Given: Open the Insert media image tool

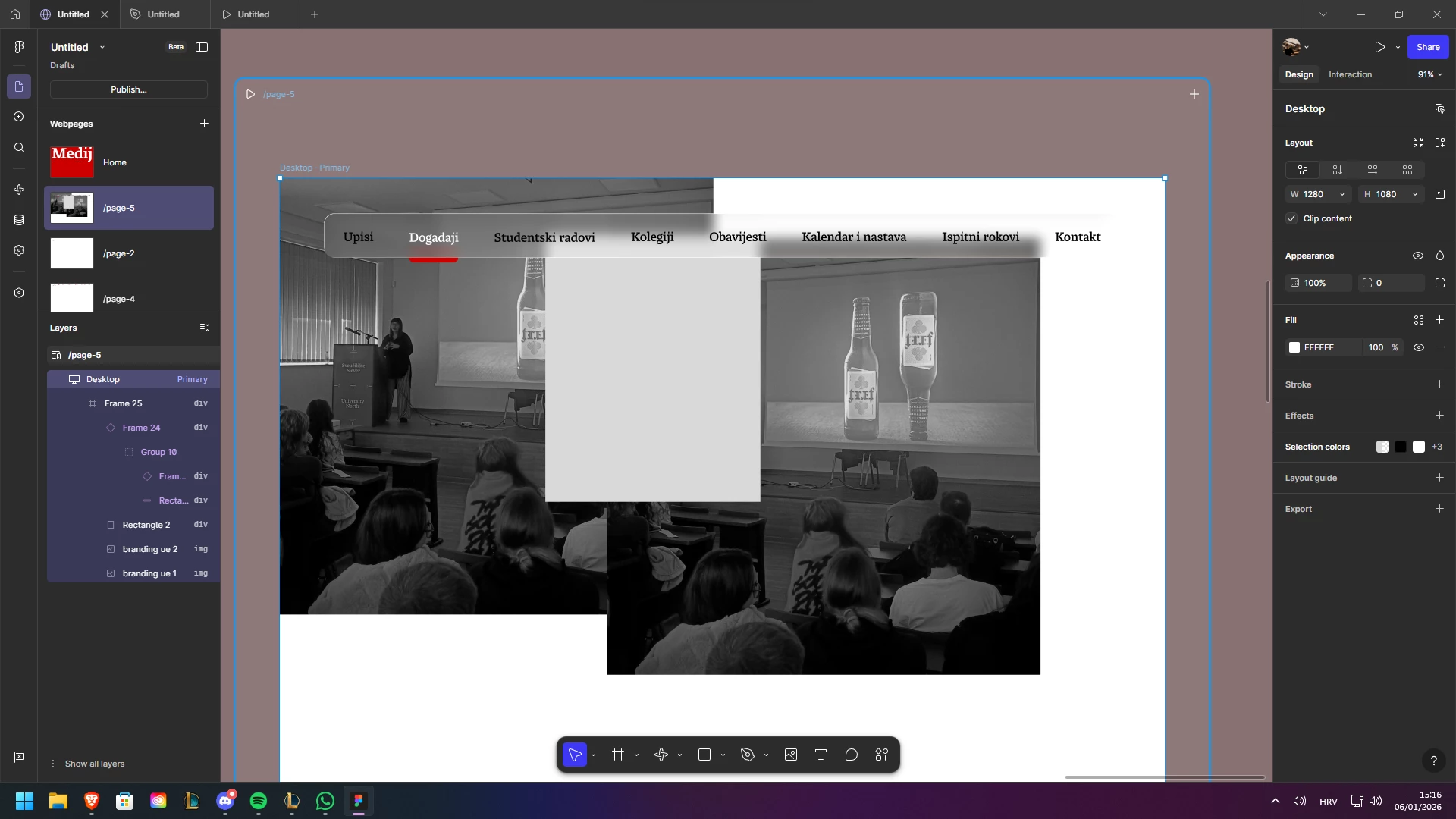Looking at the screenshot, I should click(x=791, y=755).
